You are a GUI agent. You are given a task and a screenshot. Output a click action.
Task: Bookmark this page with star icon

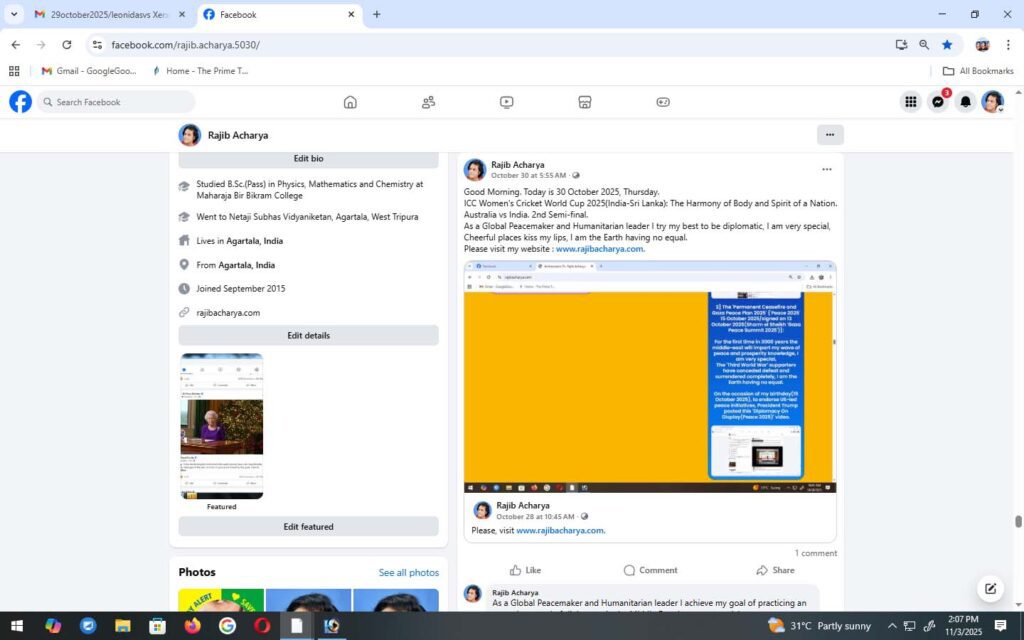[x=947, y=45]
